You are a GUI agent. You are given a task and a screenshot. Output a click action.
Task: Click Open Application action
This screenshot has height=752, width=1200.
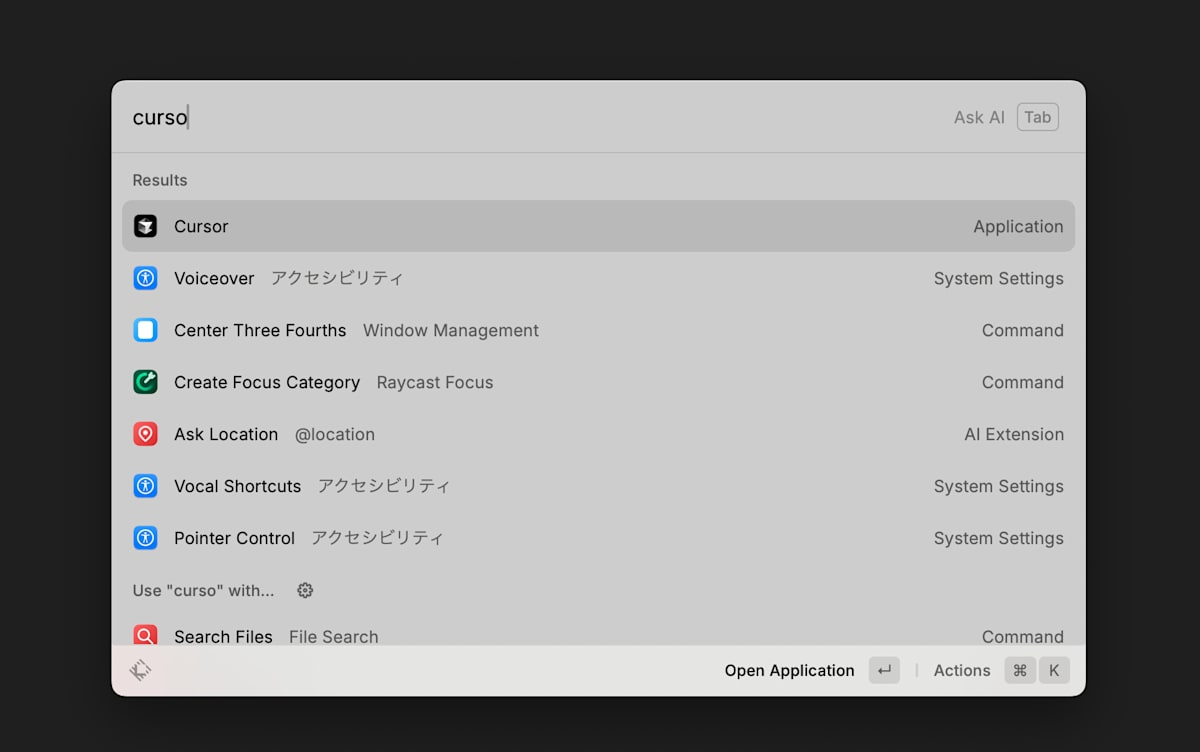click(790, 670)
